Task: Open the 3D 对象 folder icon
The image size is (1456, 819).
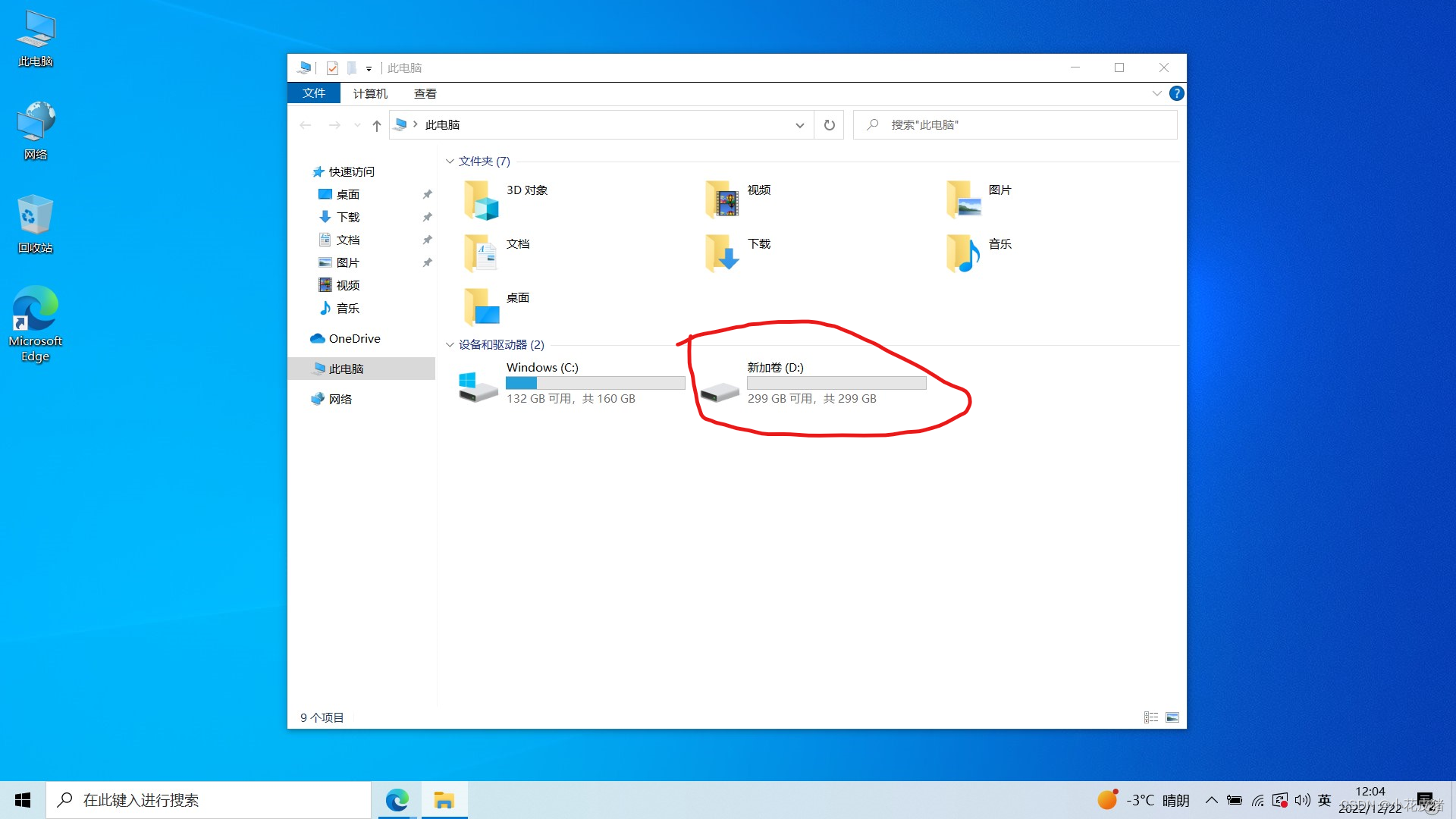Action: 481,199
